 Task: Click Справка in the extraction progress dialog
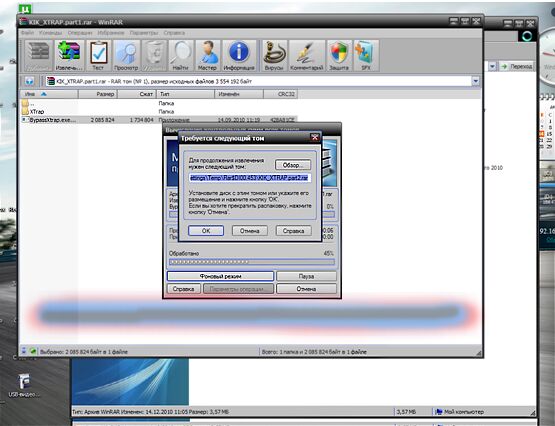click(183, 289)
